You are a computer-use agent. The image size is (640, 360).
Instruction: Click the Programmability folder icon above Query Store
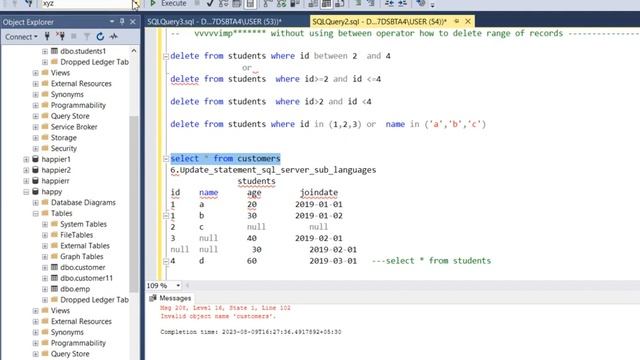point(45,105)
